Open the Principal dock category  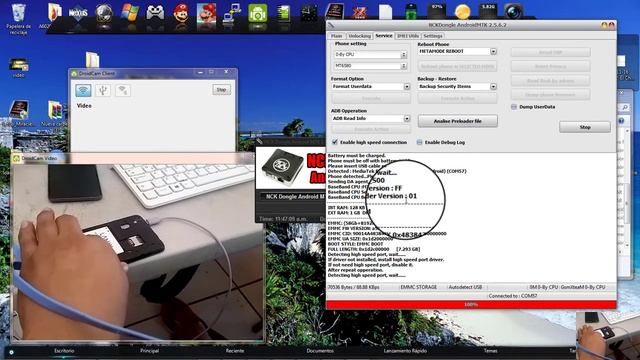coord(149,351)
